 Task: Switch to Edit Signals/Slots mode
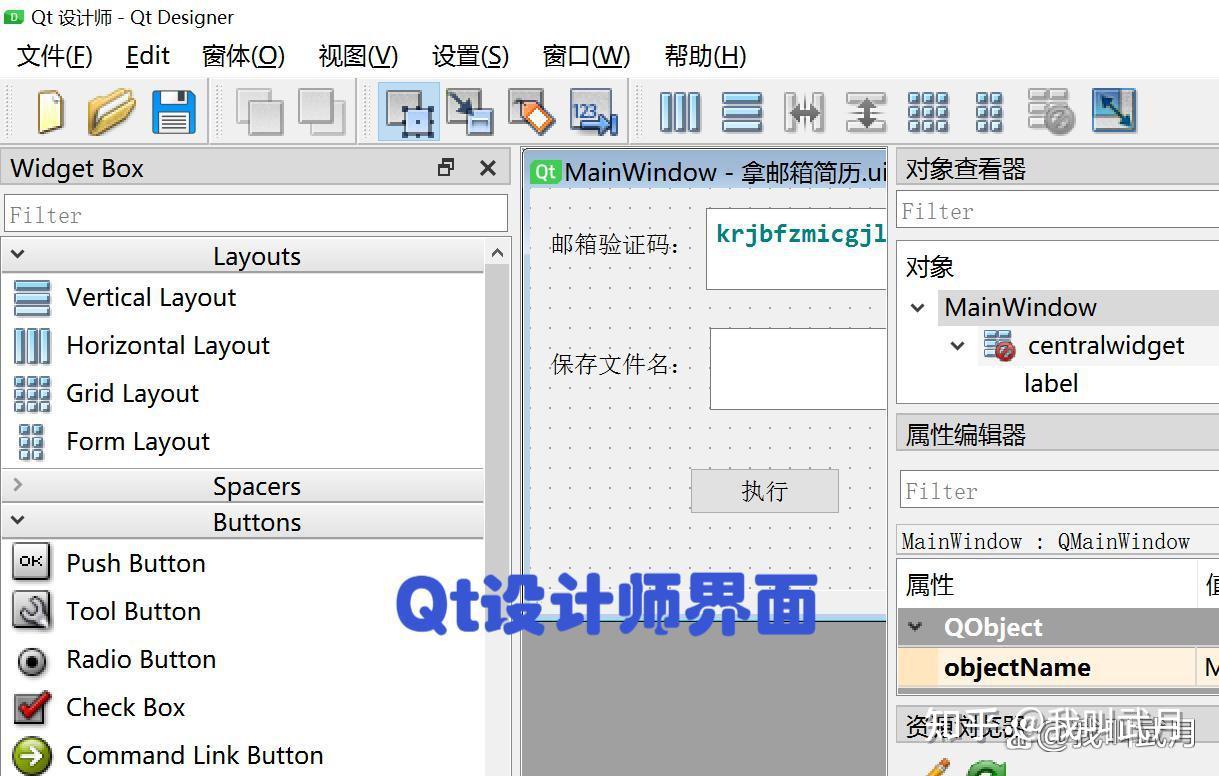coord(469,112)
